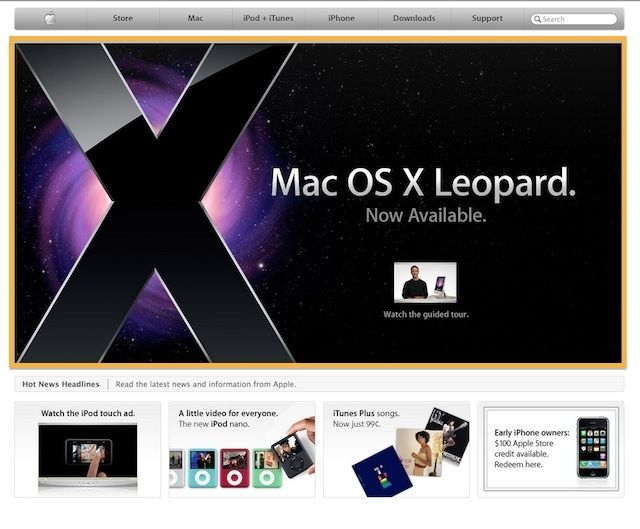Open the iPod touch ad video thumbnail

coord(87,455)
